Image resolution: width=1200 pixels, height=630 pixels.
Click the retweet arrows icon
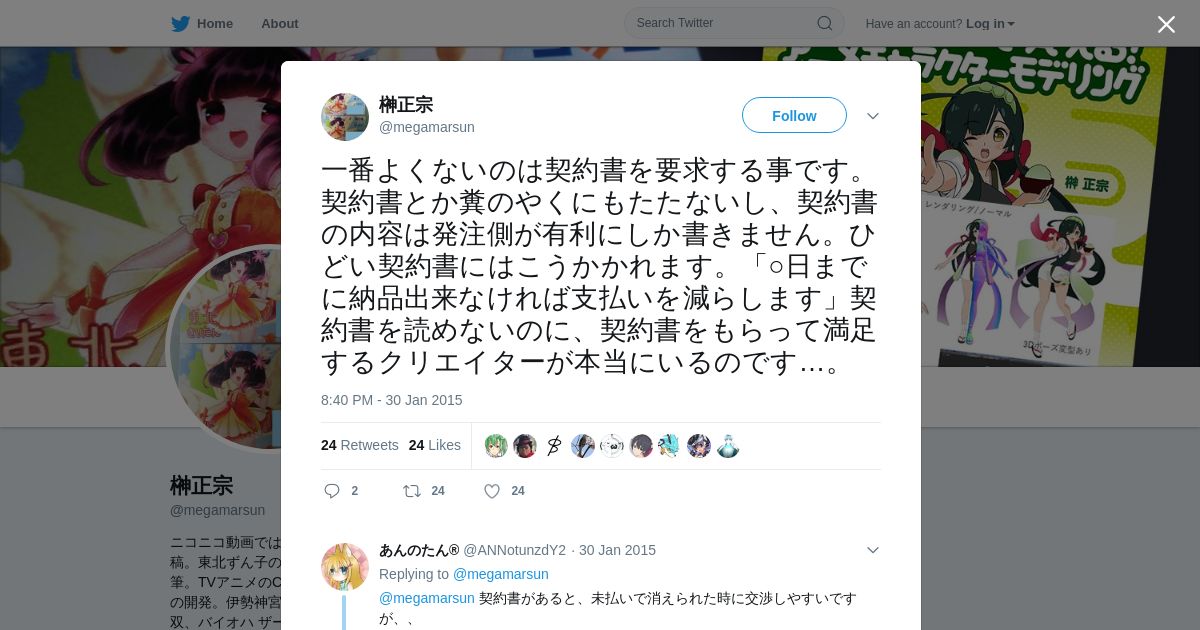click(411, 491)
